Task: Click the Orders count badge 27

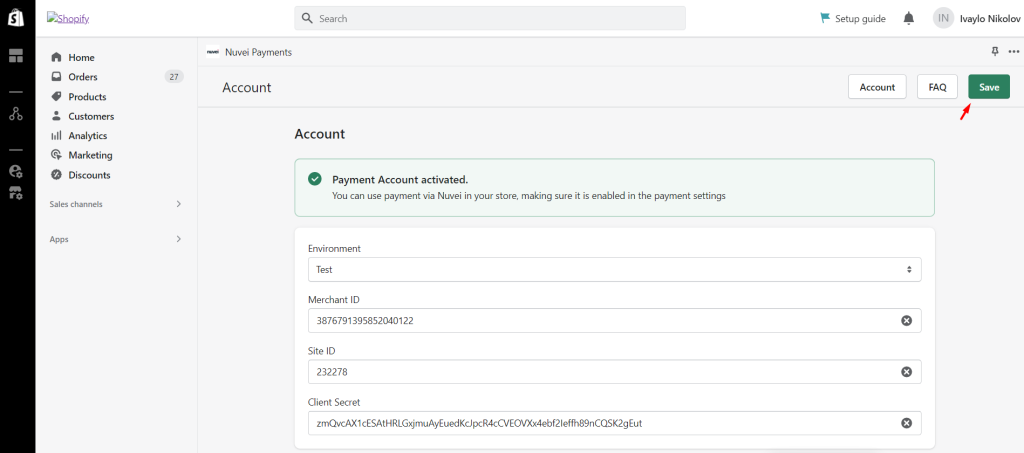Action: coord(174,77)
